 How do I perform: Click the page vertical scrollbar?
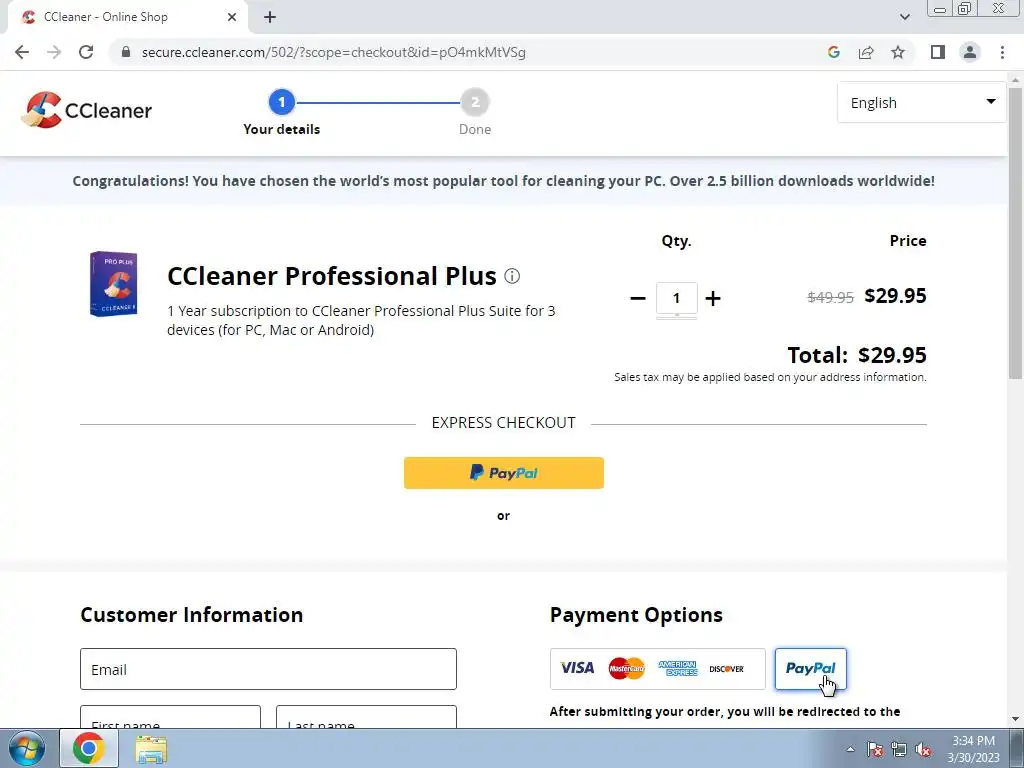coord(1015,232)
